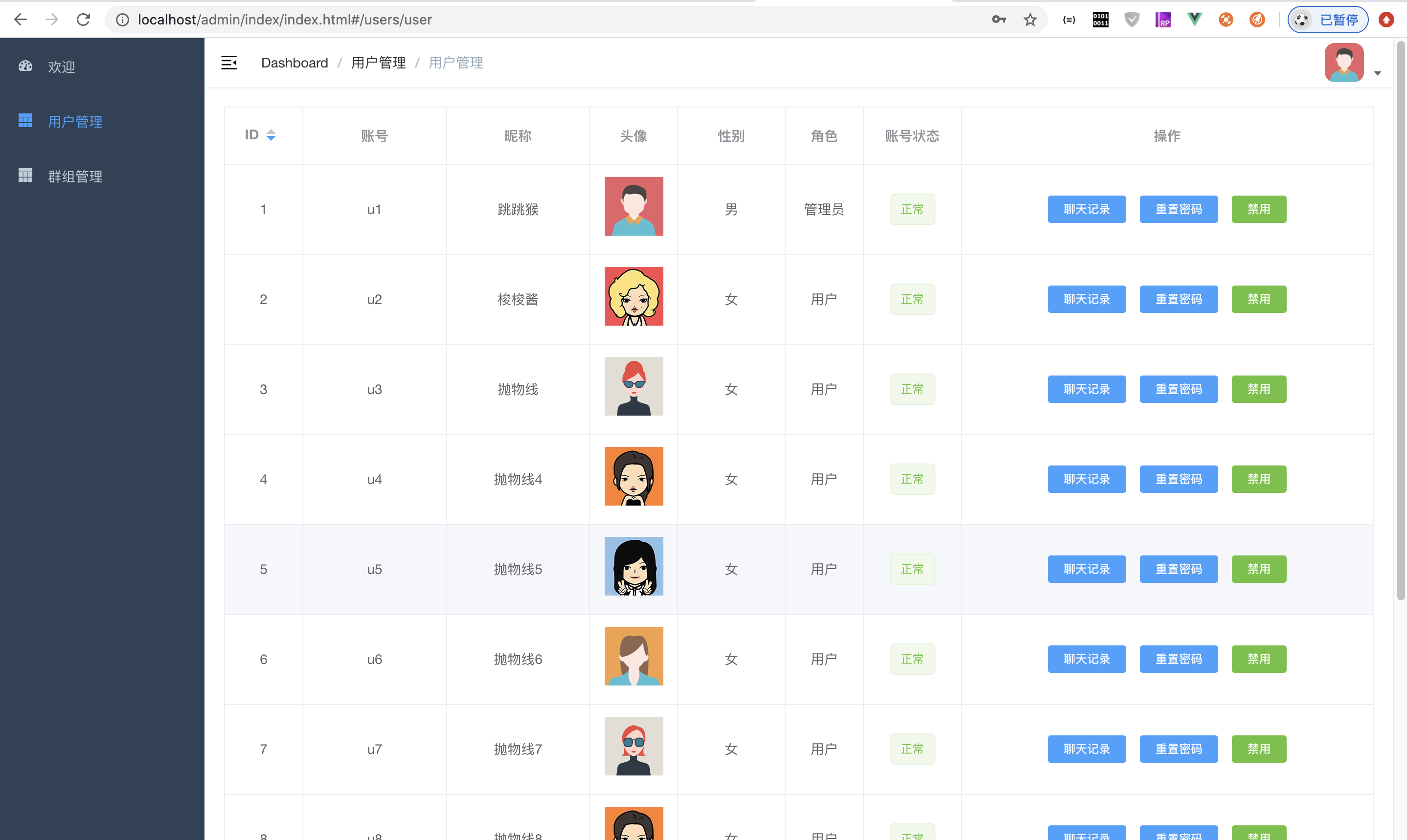Image resolution: width=1407 pixels, height=840 pixels.
Task: Bookmark this page with the star icon
Action: coord(1030,20)
